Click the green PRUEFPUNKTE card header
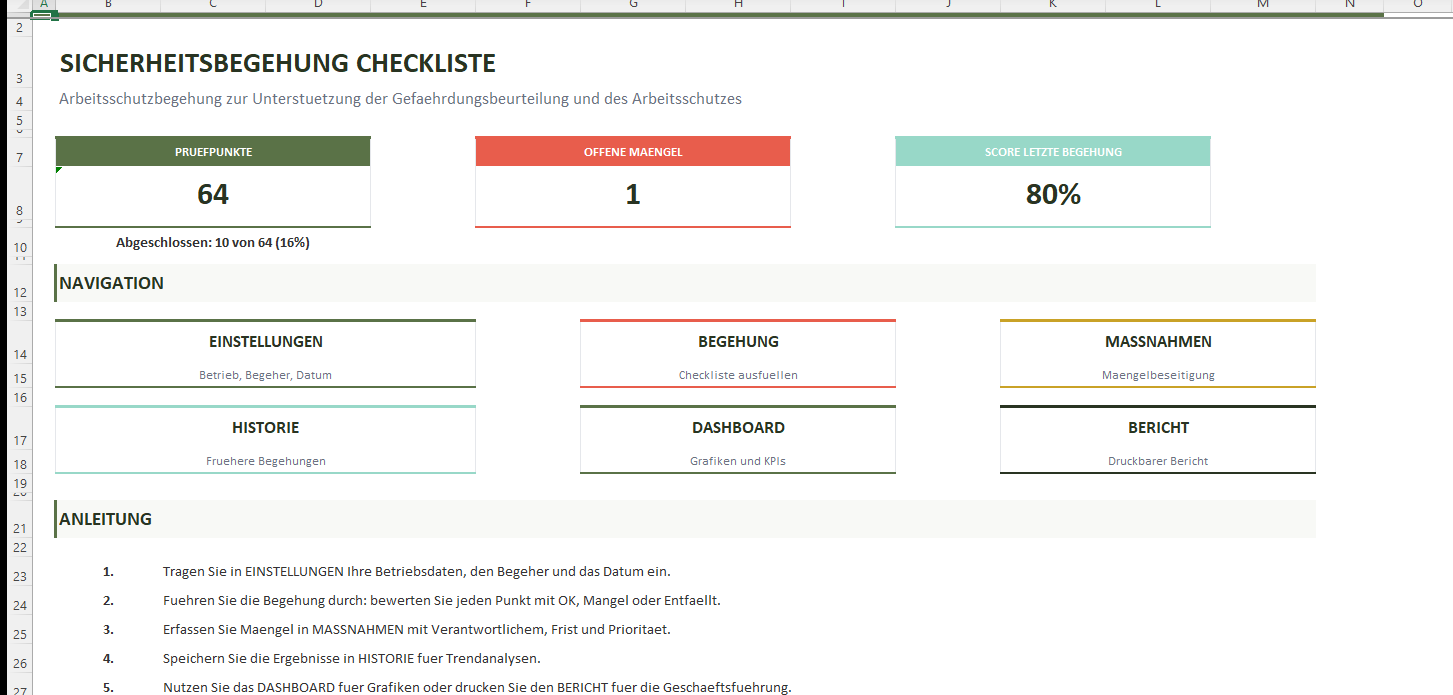1453x695 pixels. 213,152
